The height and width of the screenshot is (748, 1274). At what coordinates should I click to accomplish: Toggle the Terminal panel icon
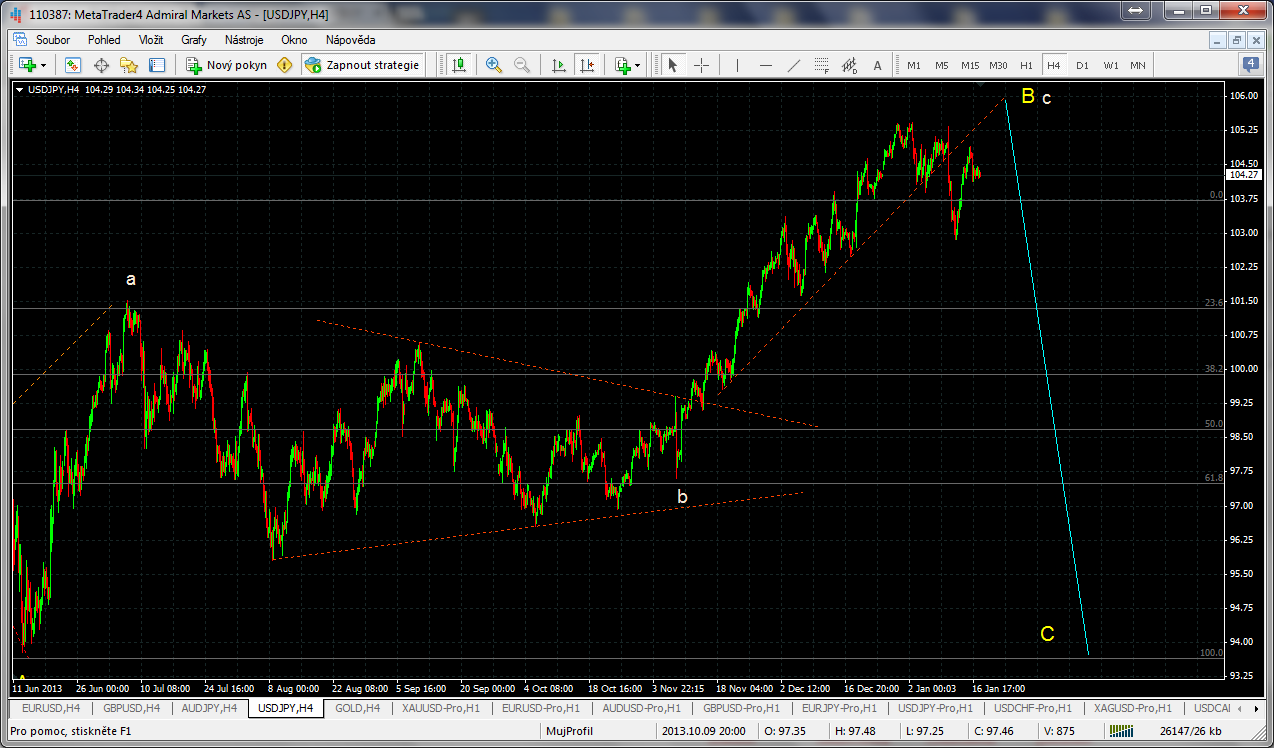coord(157,65)
